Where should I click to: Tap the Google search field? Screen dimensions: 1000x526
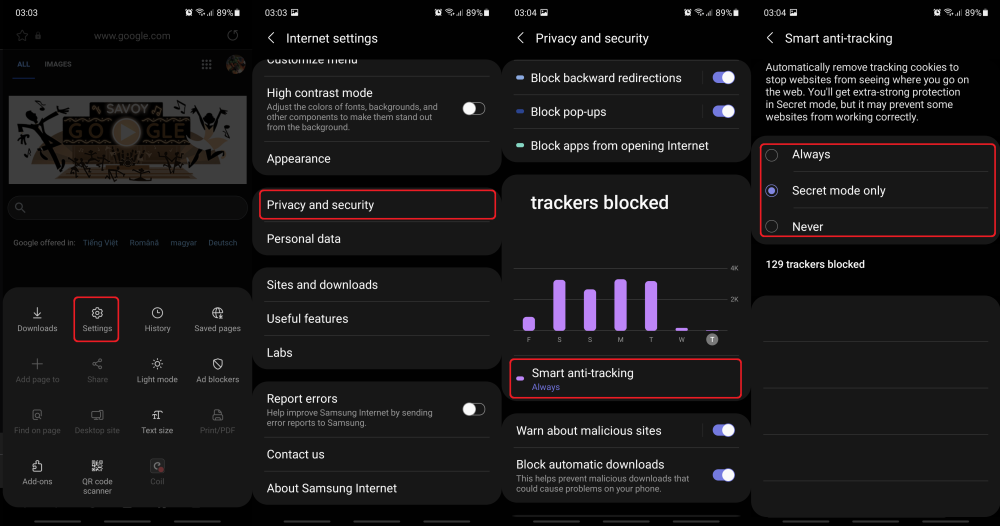128,207
